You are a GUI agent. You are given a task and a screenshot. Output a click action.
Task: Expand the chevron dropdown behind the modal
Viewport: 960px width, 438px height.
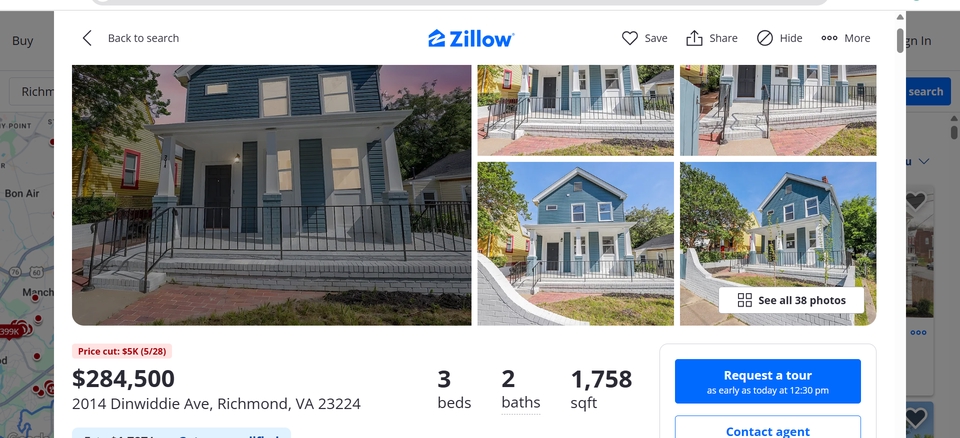pyautogui.click(x=924, y=161)
